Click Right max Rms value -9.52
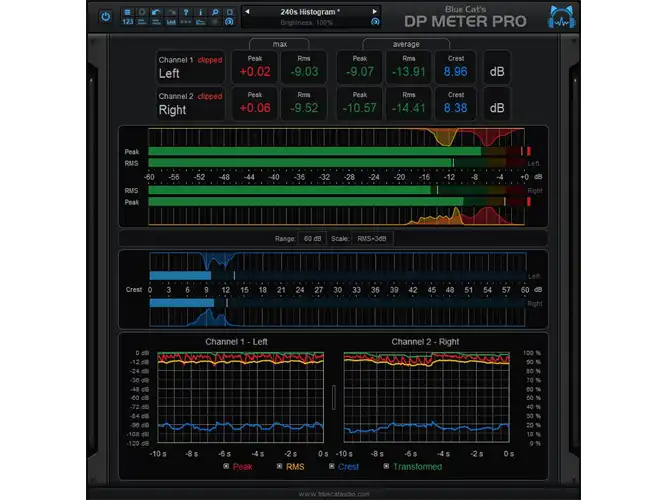 pyautogui.click(x=304, y=108)
